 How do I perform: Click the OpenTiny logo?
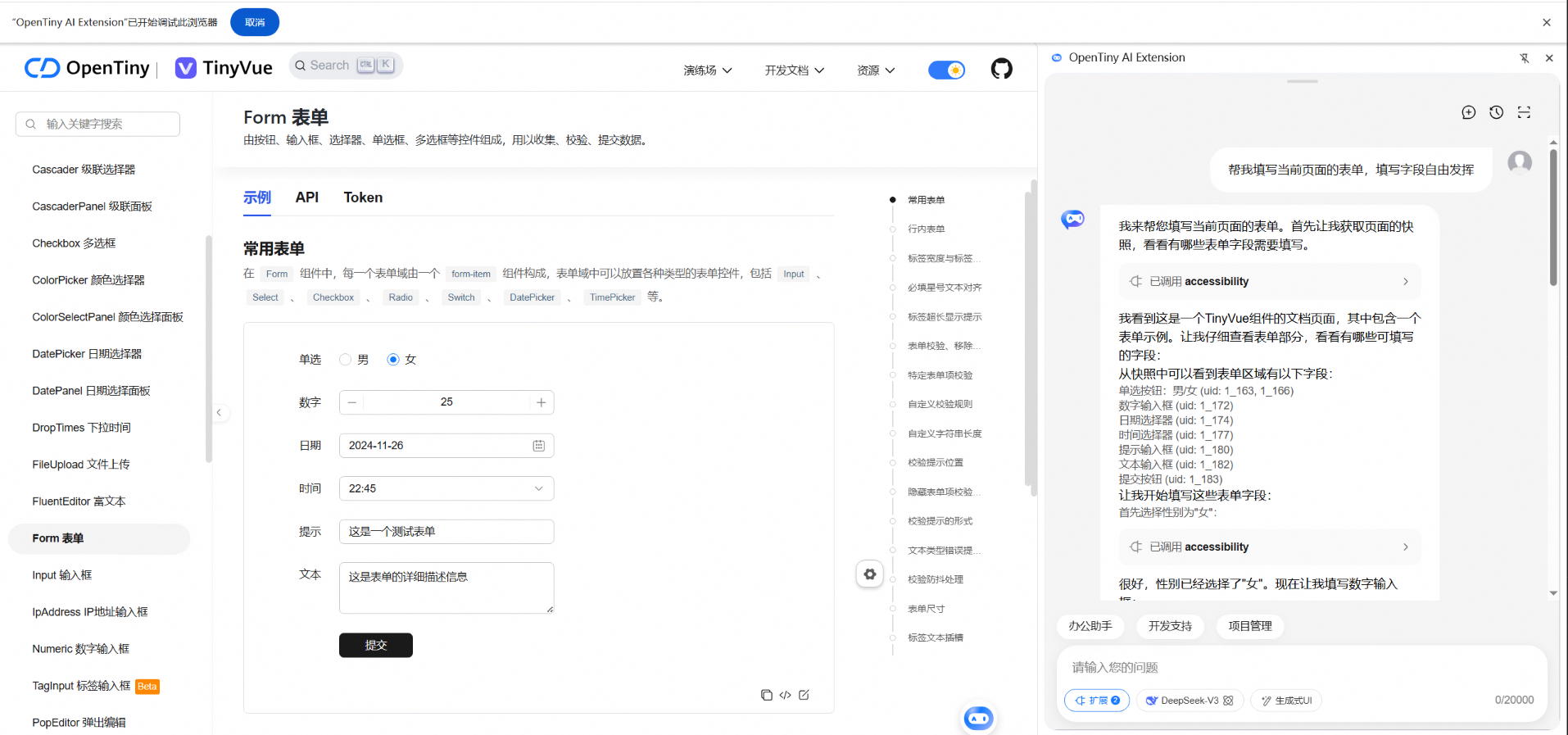click(87, 68)
